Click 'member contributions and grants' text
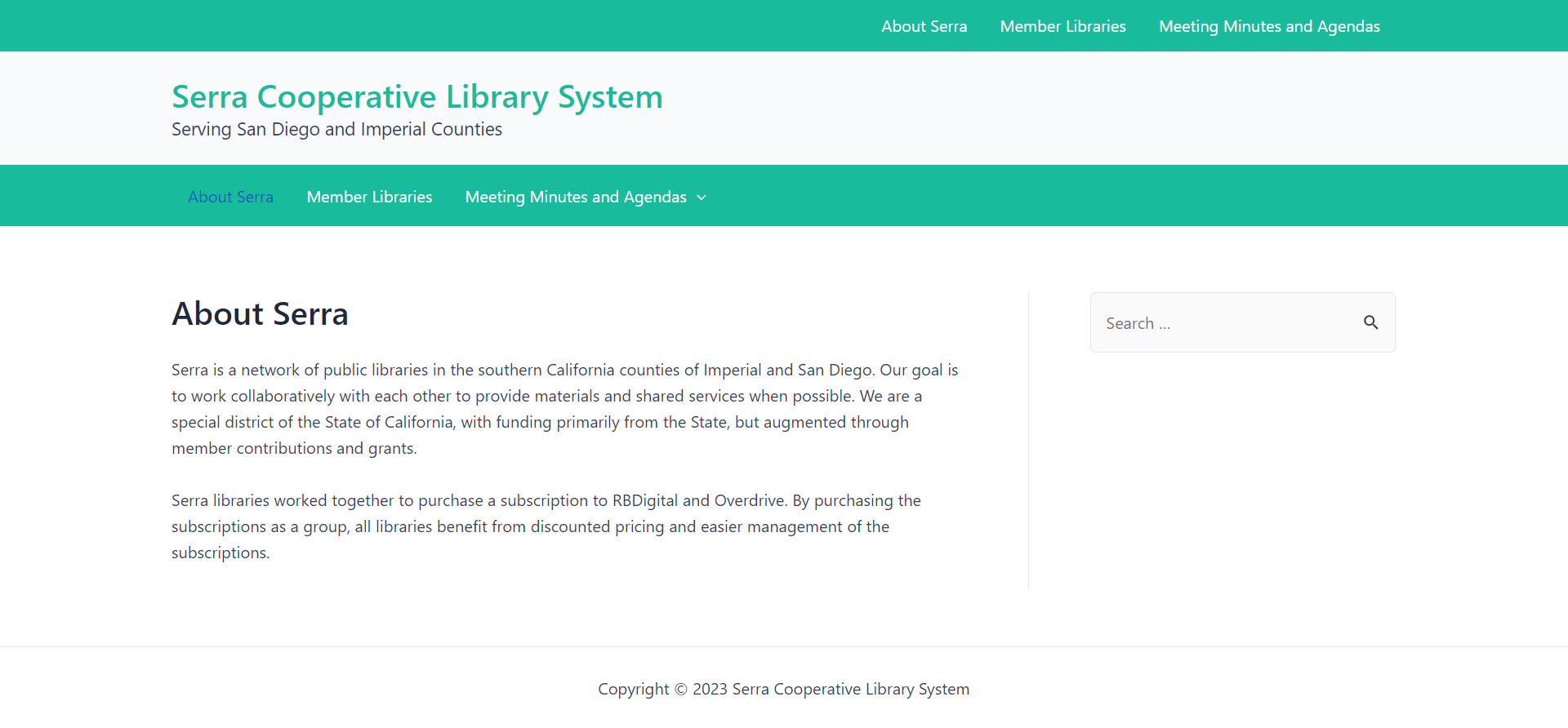Viewport: 1568px width, 728px height. [x=293, y=448]
